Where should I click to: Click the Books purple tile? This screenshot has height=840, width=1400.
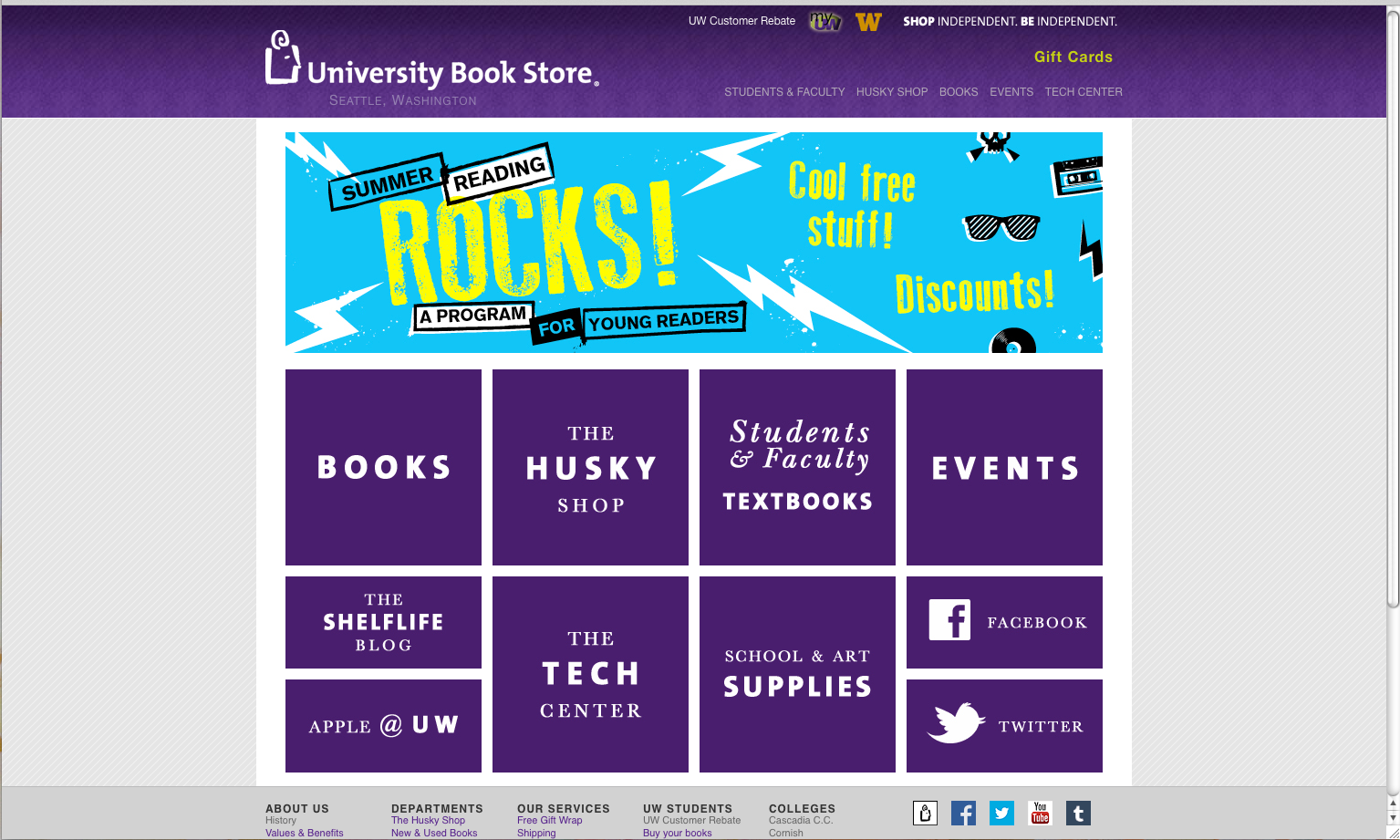point(383,467)
